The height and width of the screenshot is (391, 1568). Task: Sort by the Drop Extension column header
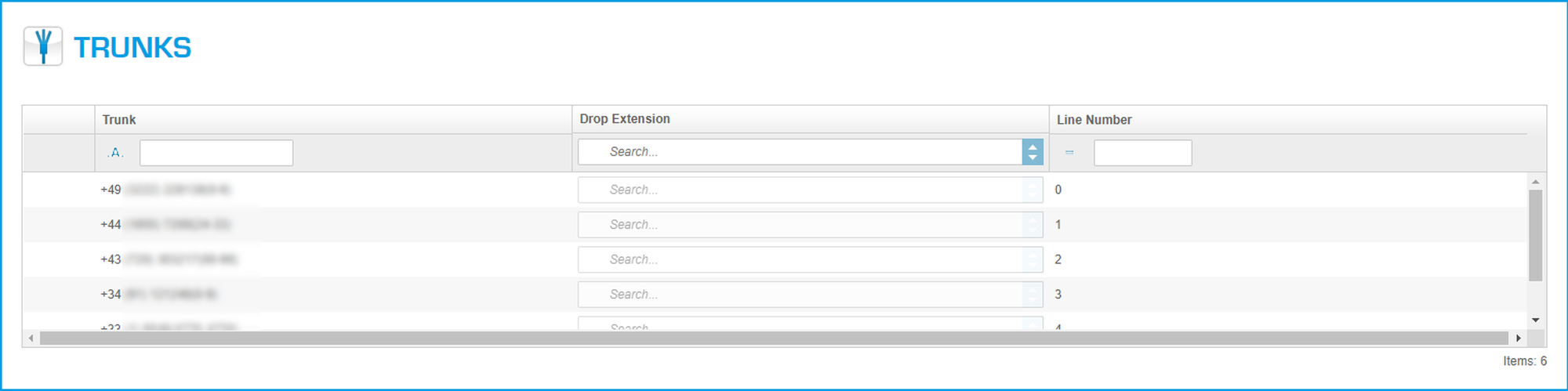point(625,119)
